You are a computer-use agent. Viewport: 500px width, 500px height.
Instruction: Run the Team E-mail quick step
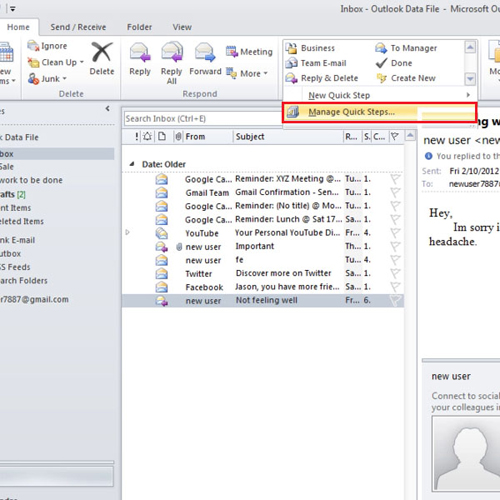click(316, 63)
